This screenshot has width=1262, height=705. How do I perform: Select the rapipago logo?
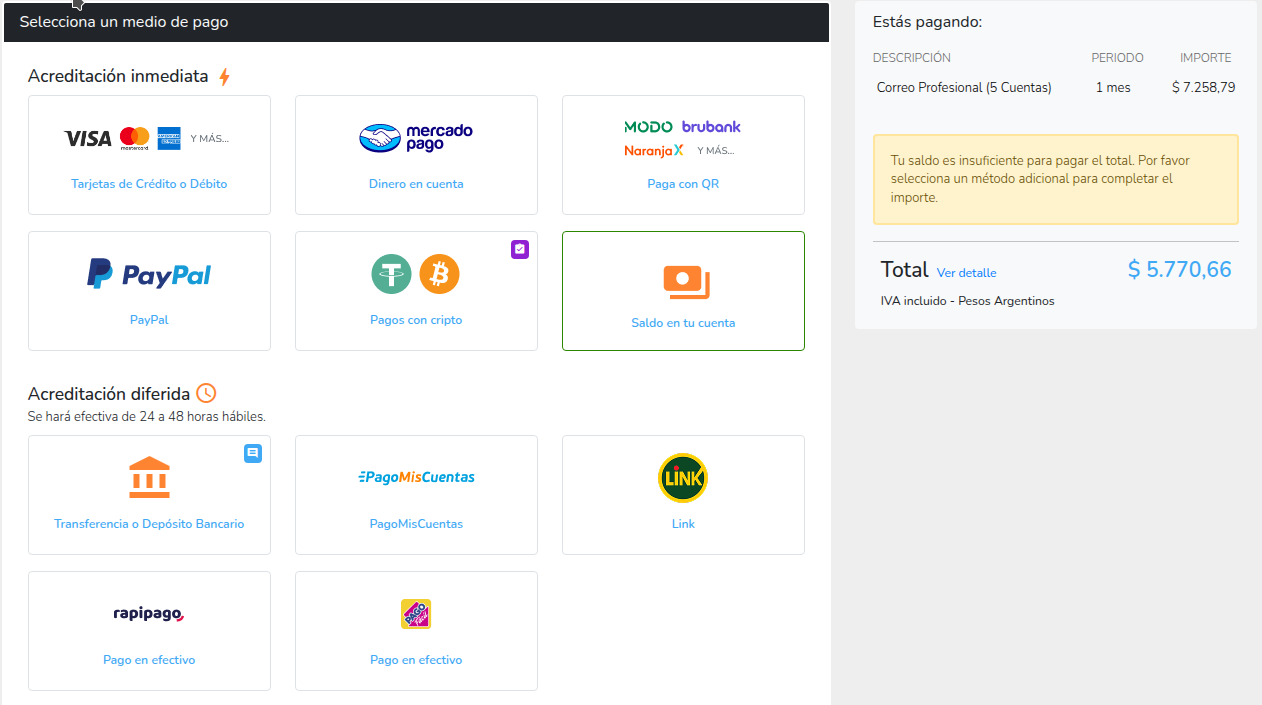(149, 613)
